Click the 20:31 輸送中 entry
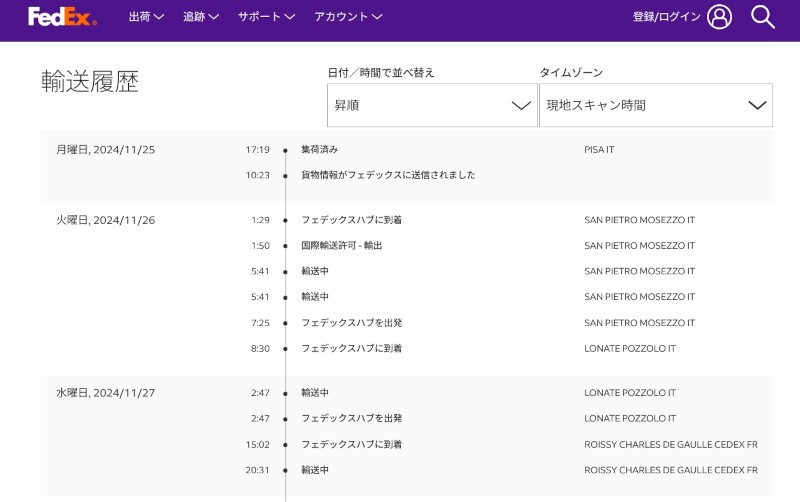Image resolution: width=800 pixels, height=502 pixels. [x=315, y=470]
